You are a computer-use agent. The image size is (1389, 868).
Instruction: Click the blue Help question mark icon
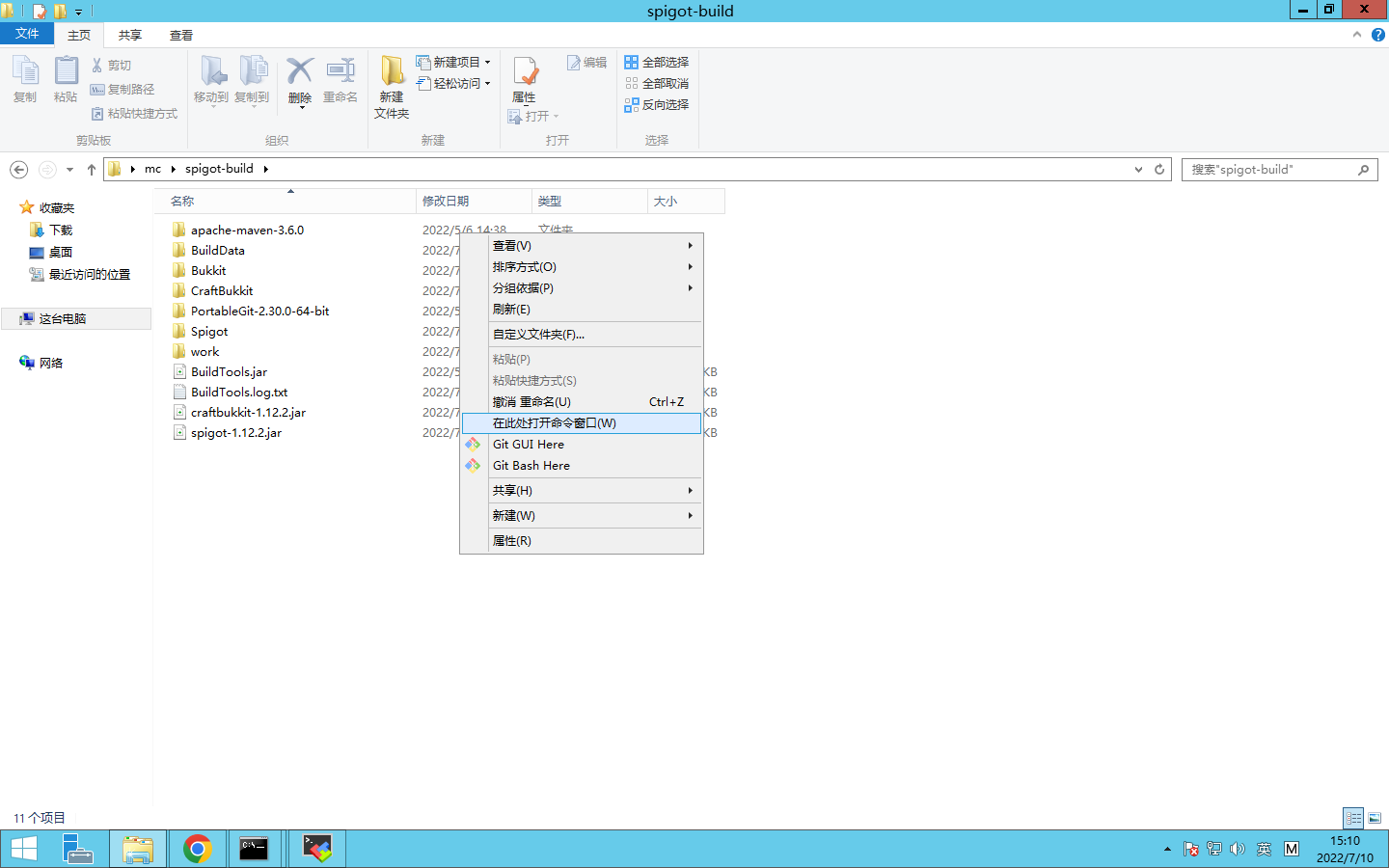[1377, 34]
